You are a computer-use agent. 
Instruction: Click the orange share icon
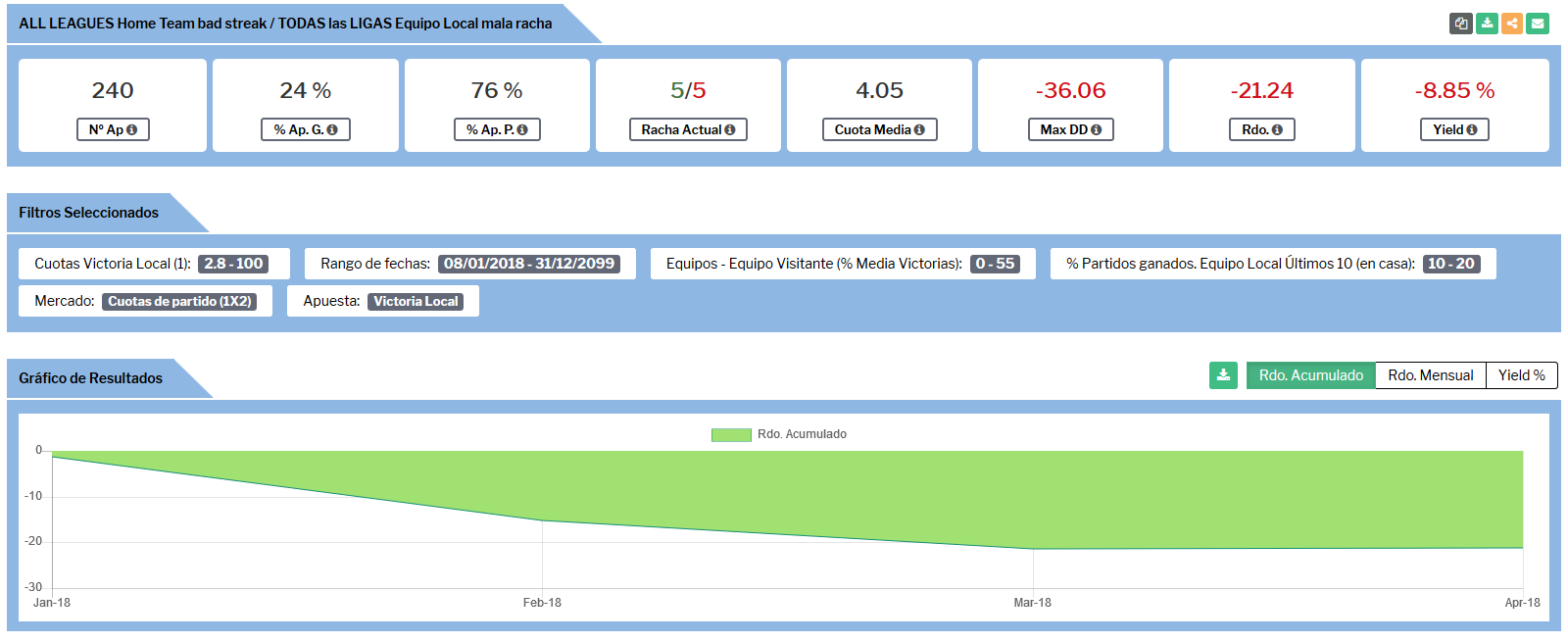(1512, 24)
